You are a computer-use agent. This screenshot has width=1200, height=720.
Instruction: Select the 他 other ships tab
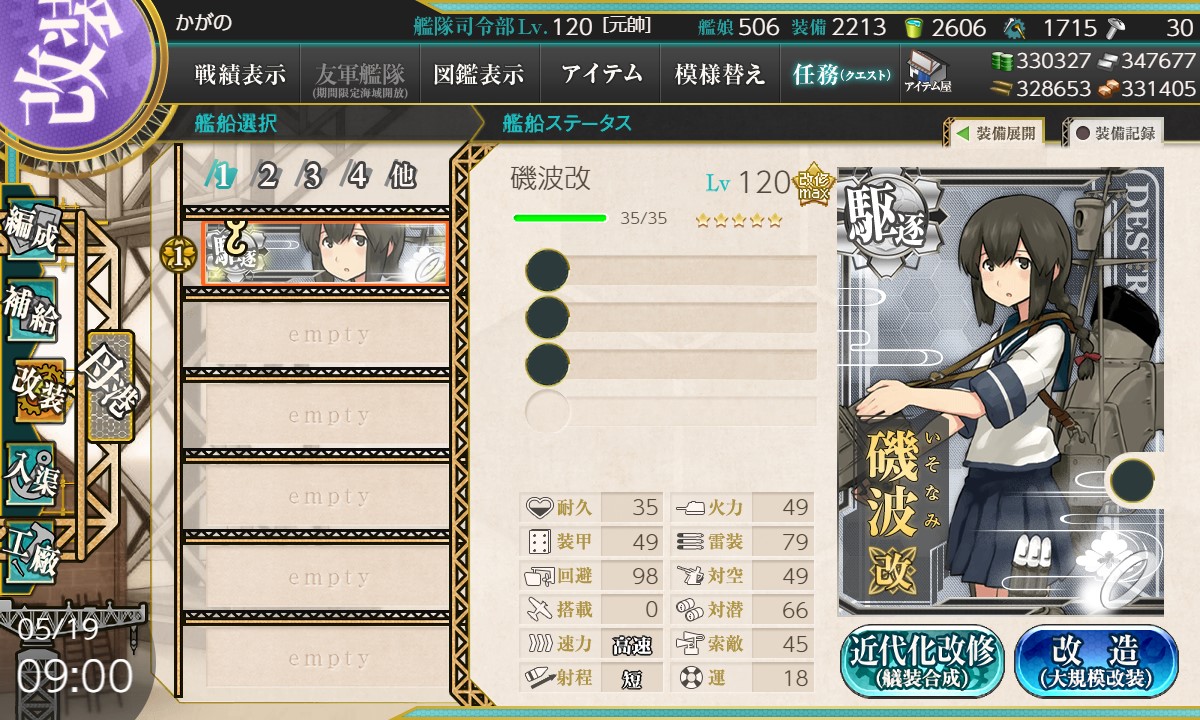click(401, 177)
